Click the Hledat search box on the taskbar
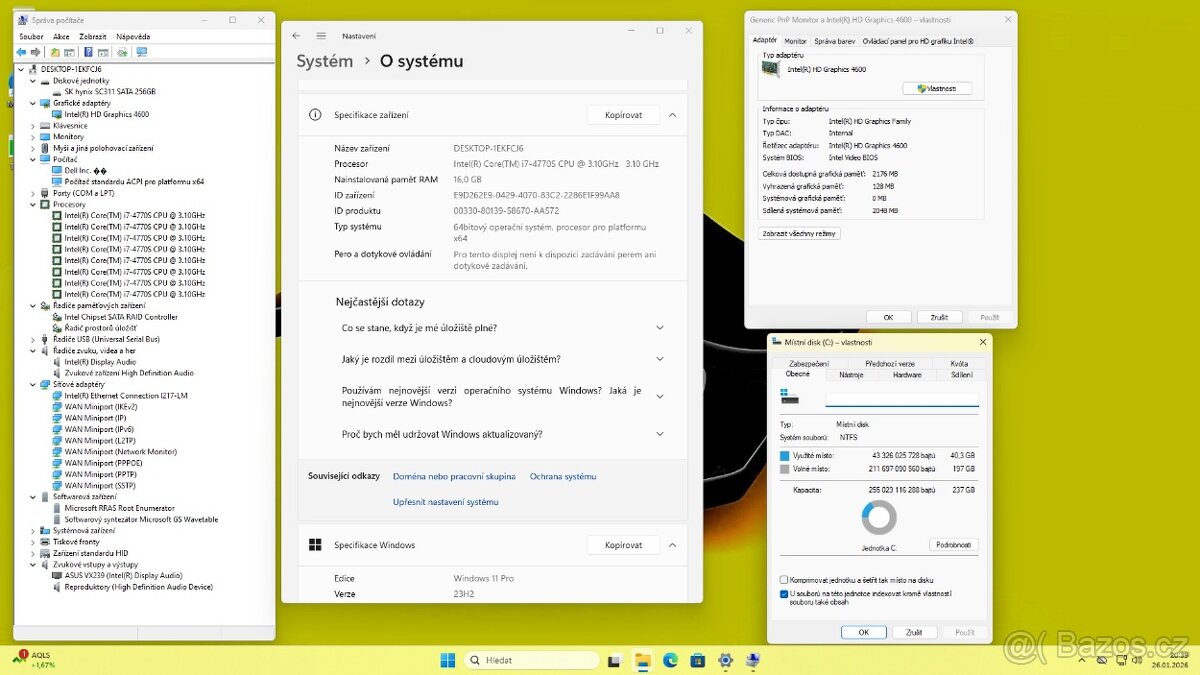This screenshot has height=675, width=1200. pyautogui.click(x=530, y=660)
